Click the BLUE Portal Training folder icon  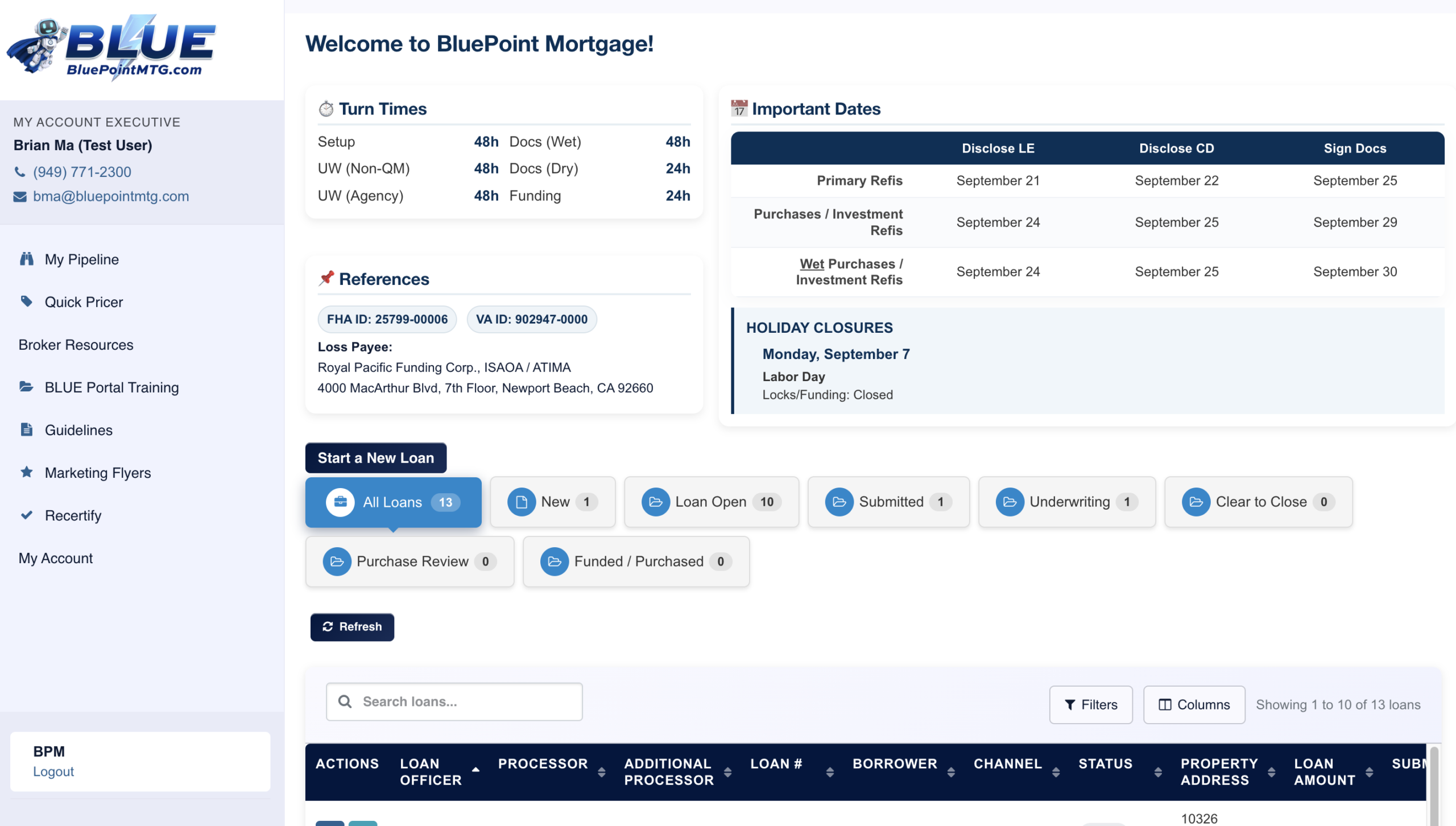[x=26, y=387]
